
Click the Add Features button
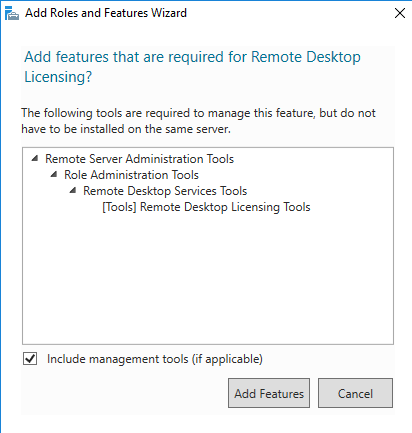[269, 393]
